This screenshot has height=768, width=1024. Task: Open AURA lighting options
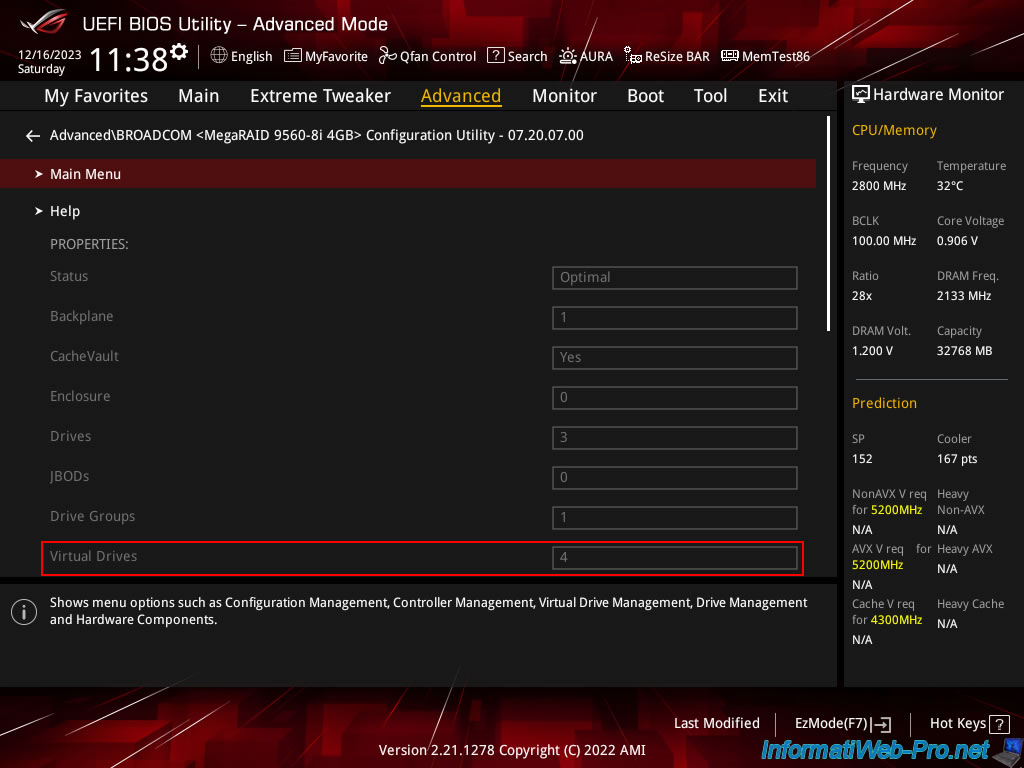586,56
